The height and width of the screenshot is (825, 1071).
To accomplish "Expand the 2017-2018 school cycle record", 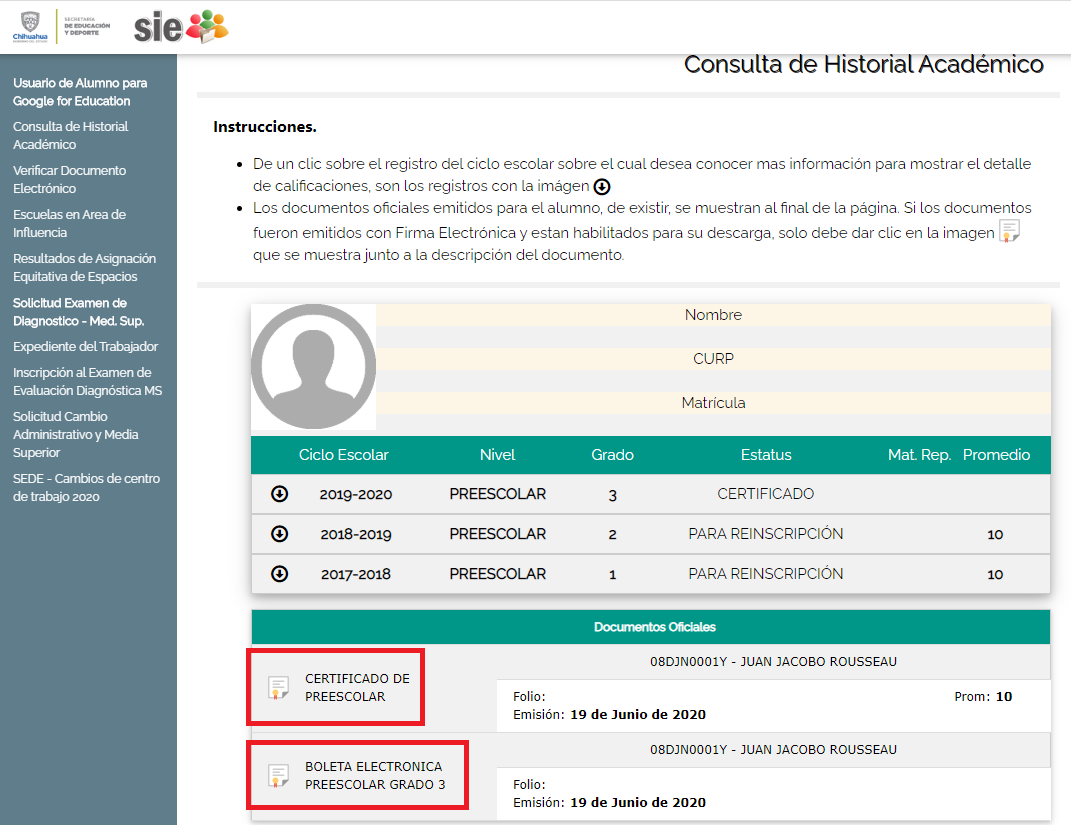I will point(280,574).
